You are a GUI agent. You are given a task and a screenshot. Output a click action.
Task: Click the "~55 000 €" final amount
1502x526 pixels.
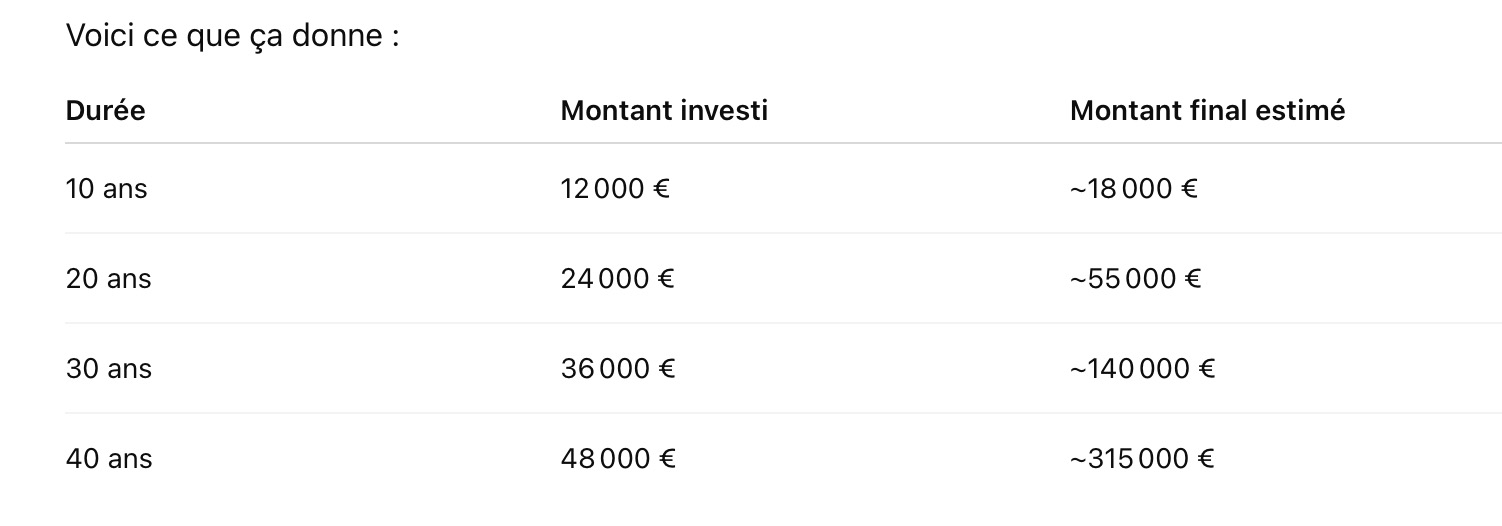tap(1135, 278)
